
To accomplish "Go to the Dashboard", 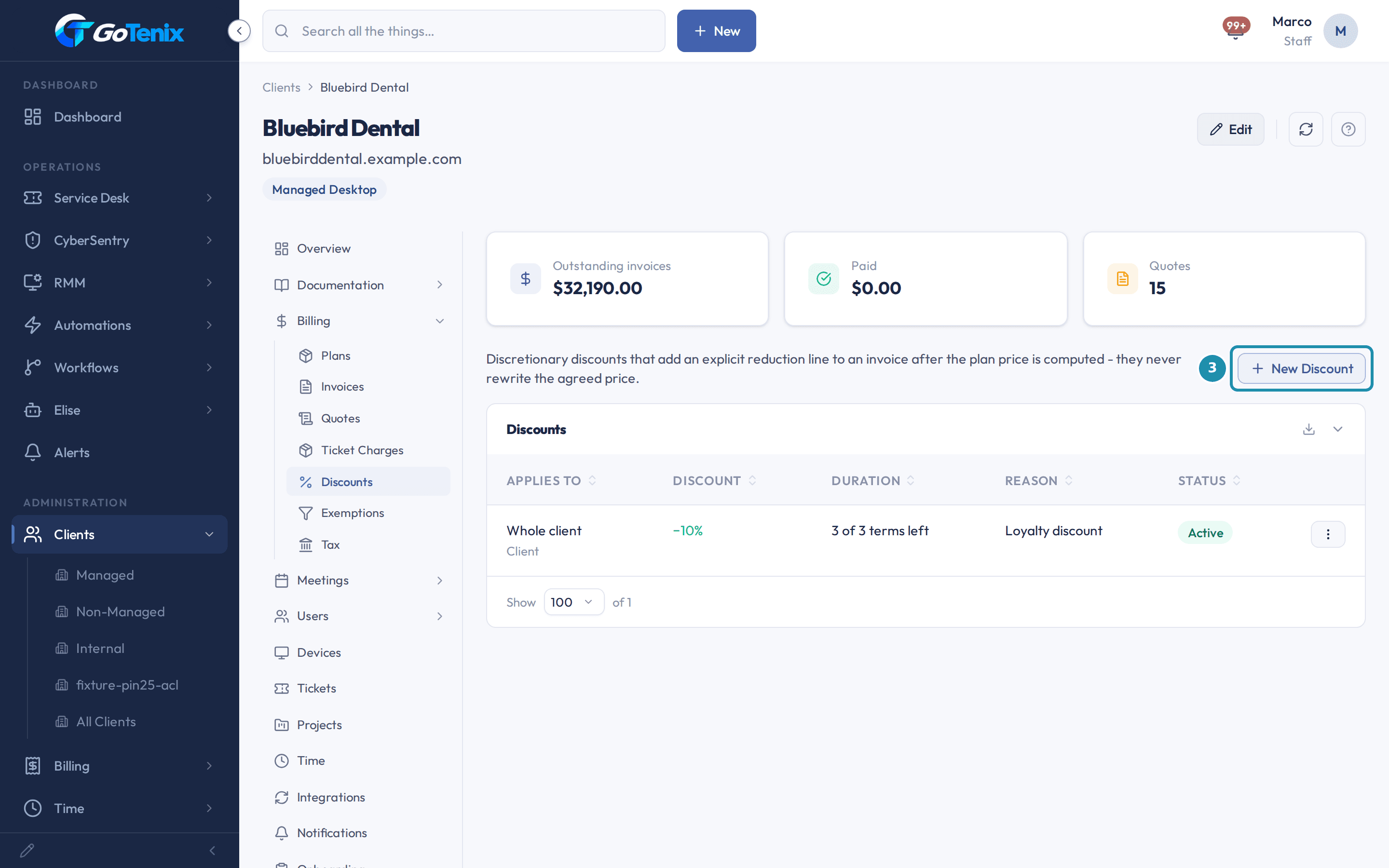I will [120, 117].
